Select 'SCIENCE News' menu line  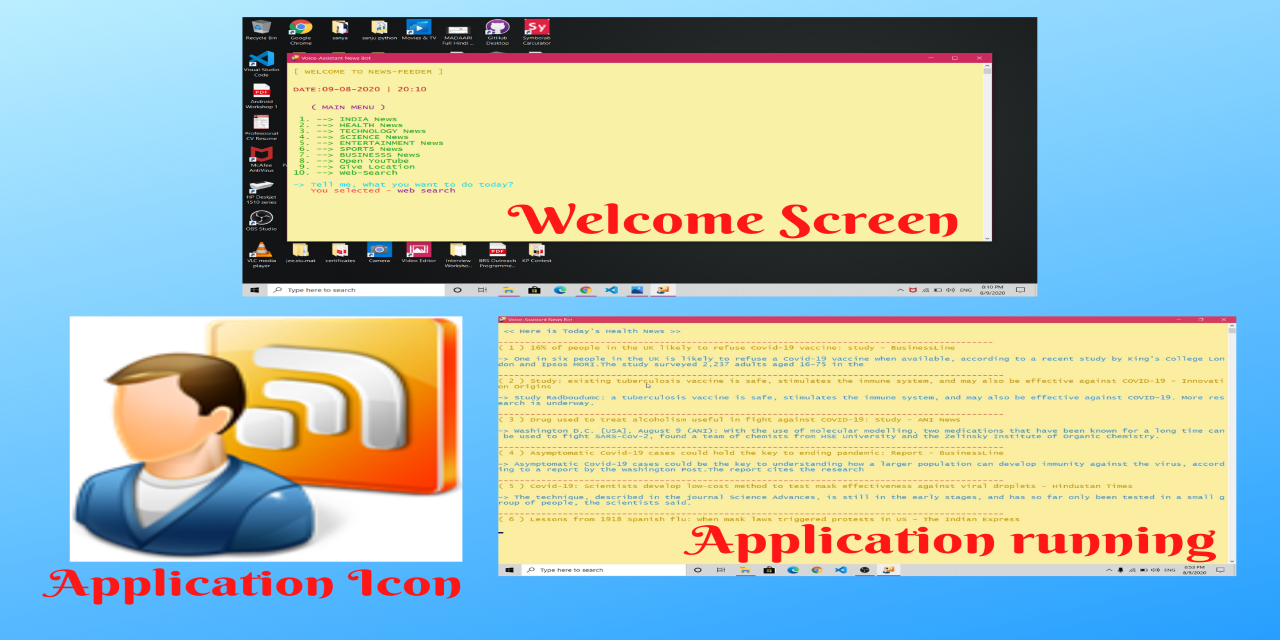(352, 137)
